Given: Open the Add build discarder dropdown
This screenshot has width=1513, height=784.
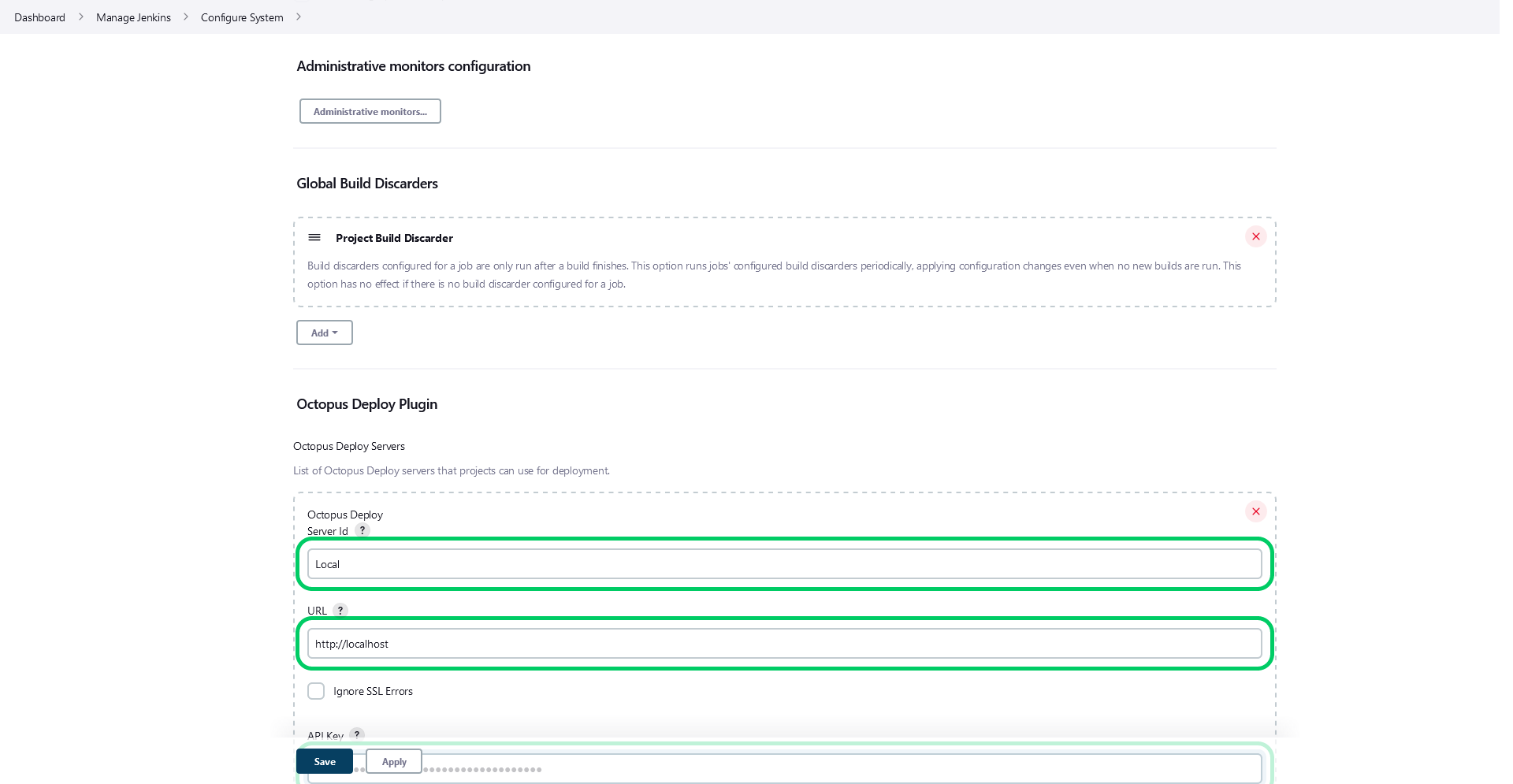Looking at the screenshot, I should click(325, 333).
